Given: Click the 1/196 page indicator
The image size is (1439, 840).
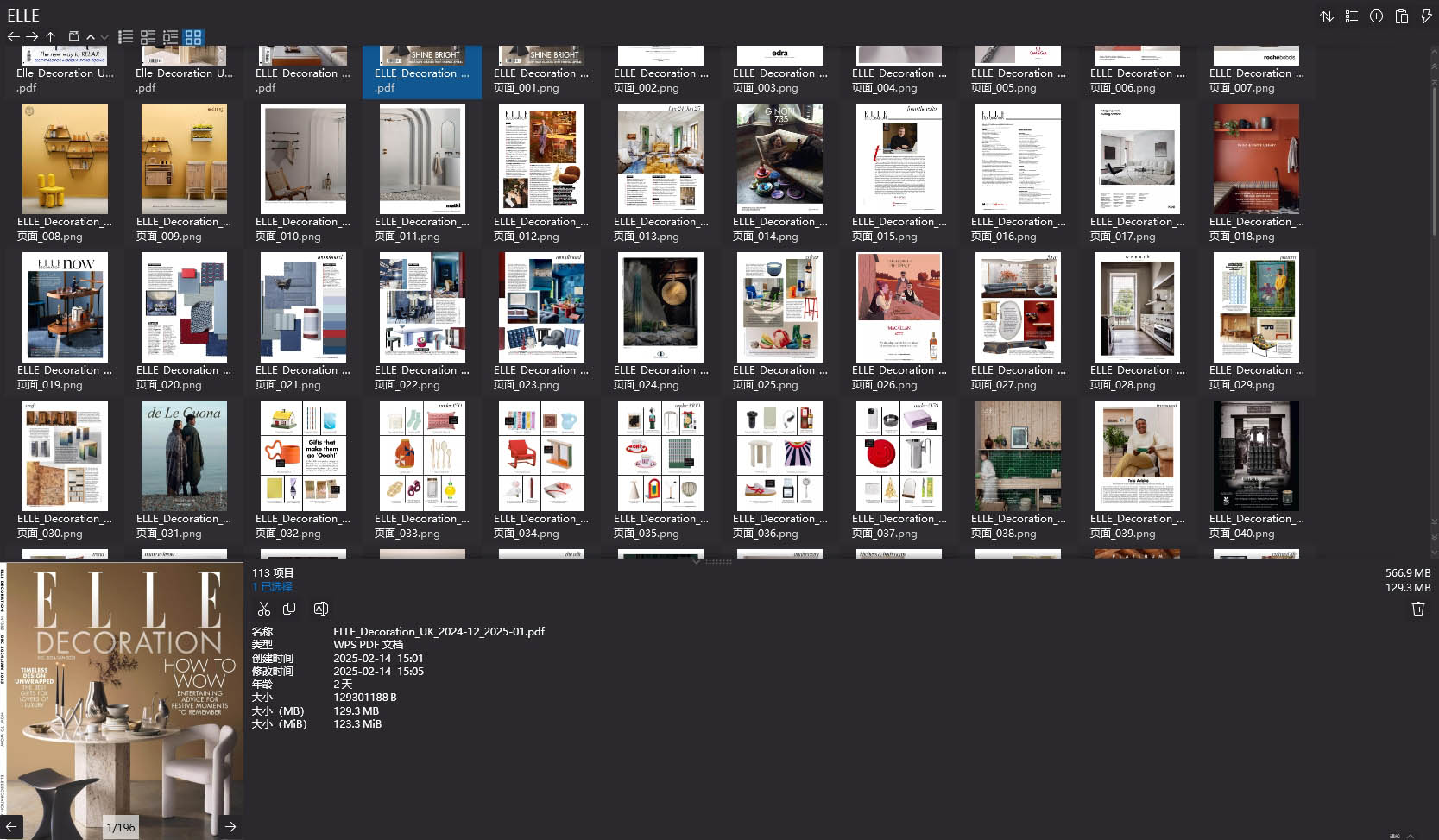Looking at the screenshot, I should click(121, 827).
